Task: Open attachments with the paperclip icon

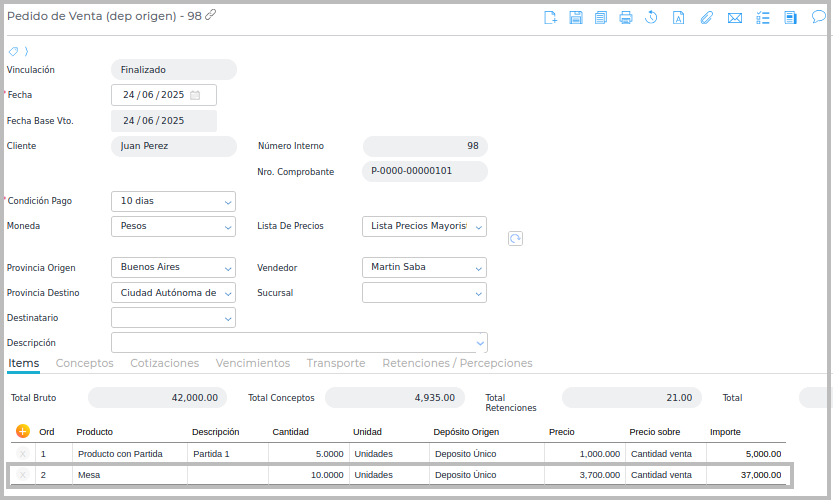Action: [x=706, y=17]
